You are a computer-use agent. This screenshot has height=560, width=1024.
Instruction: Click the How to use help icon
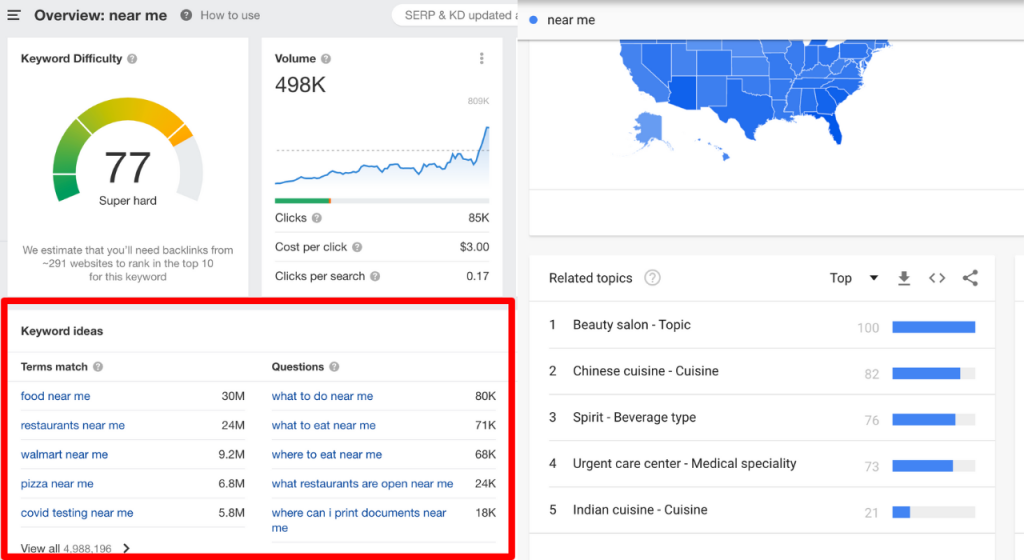(187, 15)
